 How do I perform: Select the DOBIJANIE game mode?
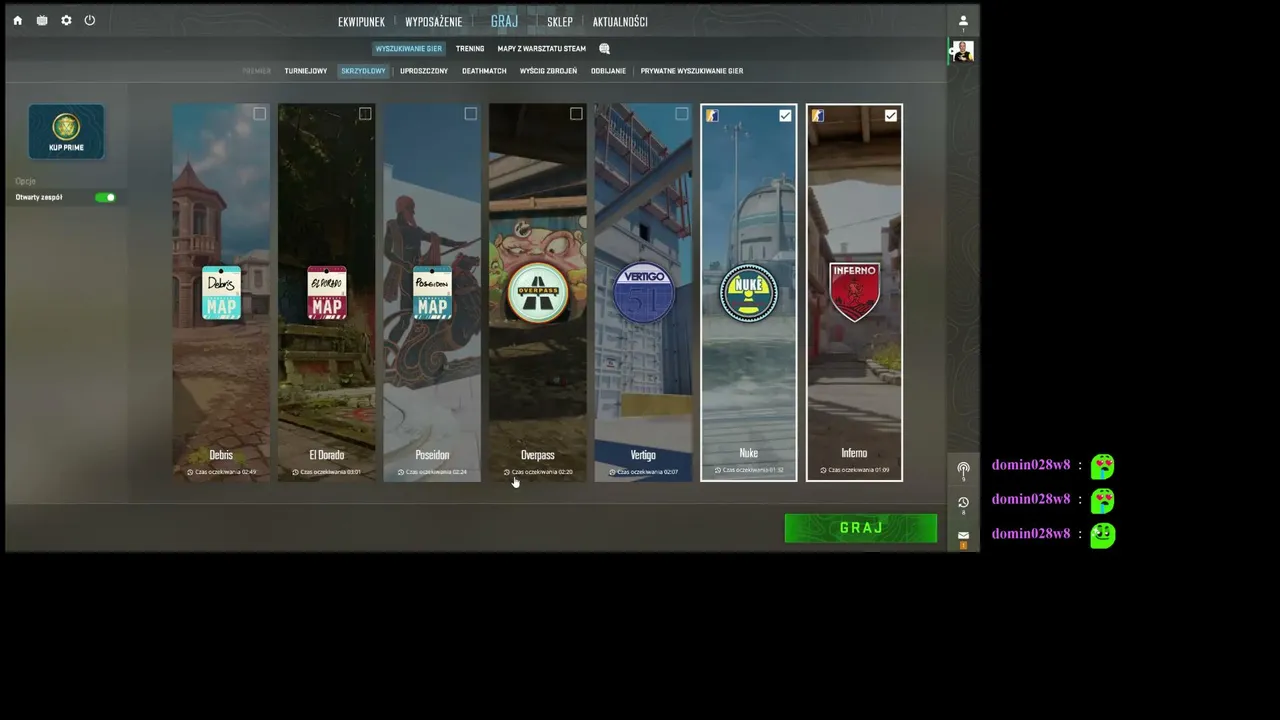[x=608, y=71]
